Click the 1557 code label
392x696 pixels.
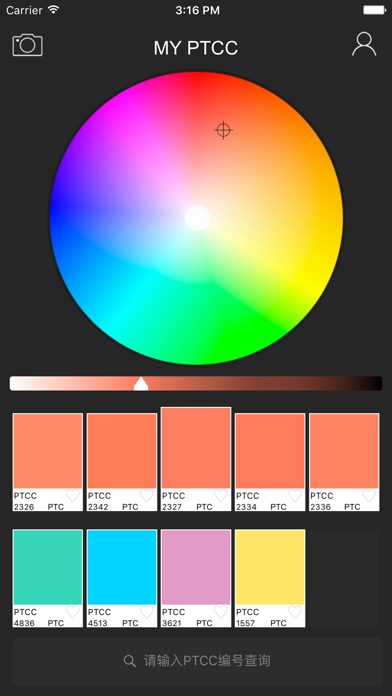(x=246, y=623)
